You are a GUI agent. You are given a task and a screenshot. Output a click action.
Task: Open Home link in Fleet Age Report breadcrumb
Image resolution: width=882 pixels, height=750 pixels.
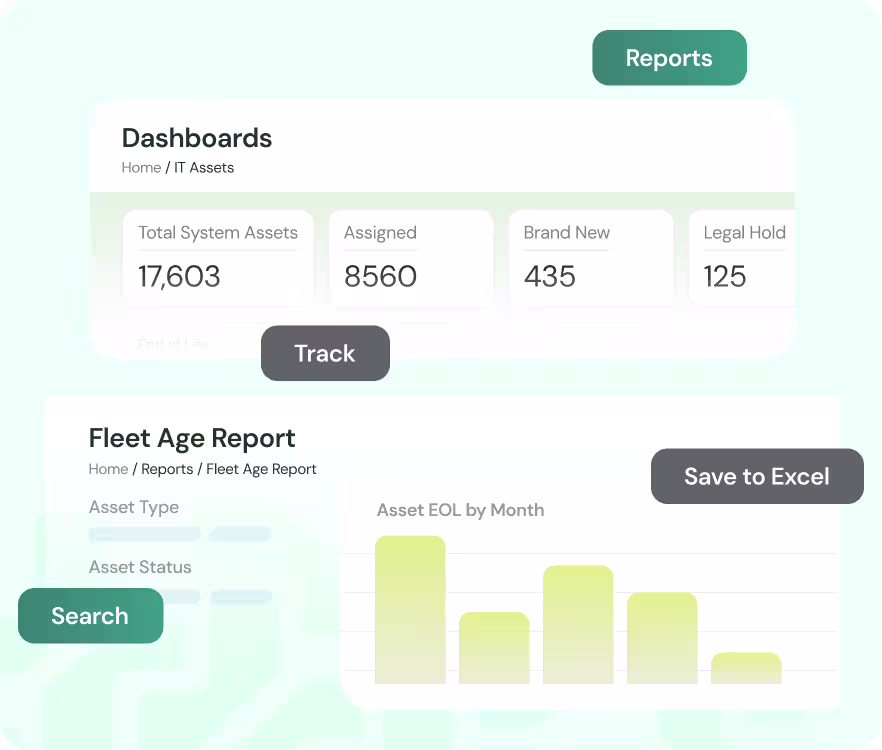[x=108, y=469]
